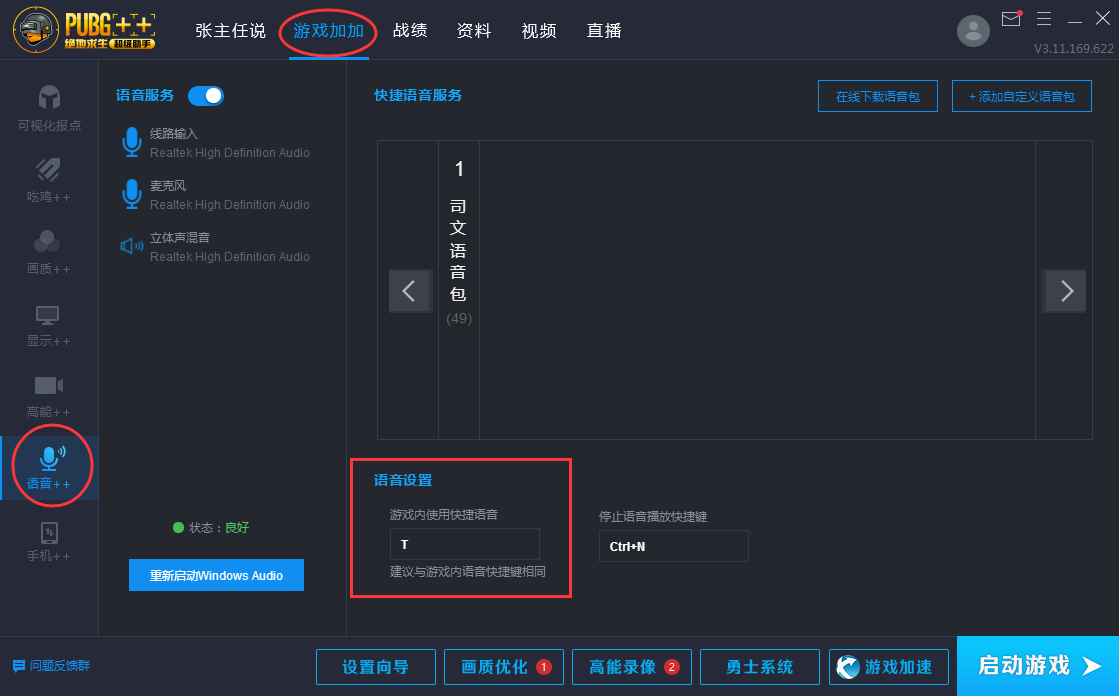Toggle the 语音服务 switch

click(x=206, y=96)
